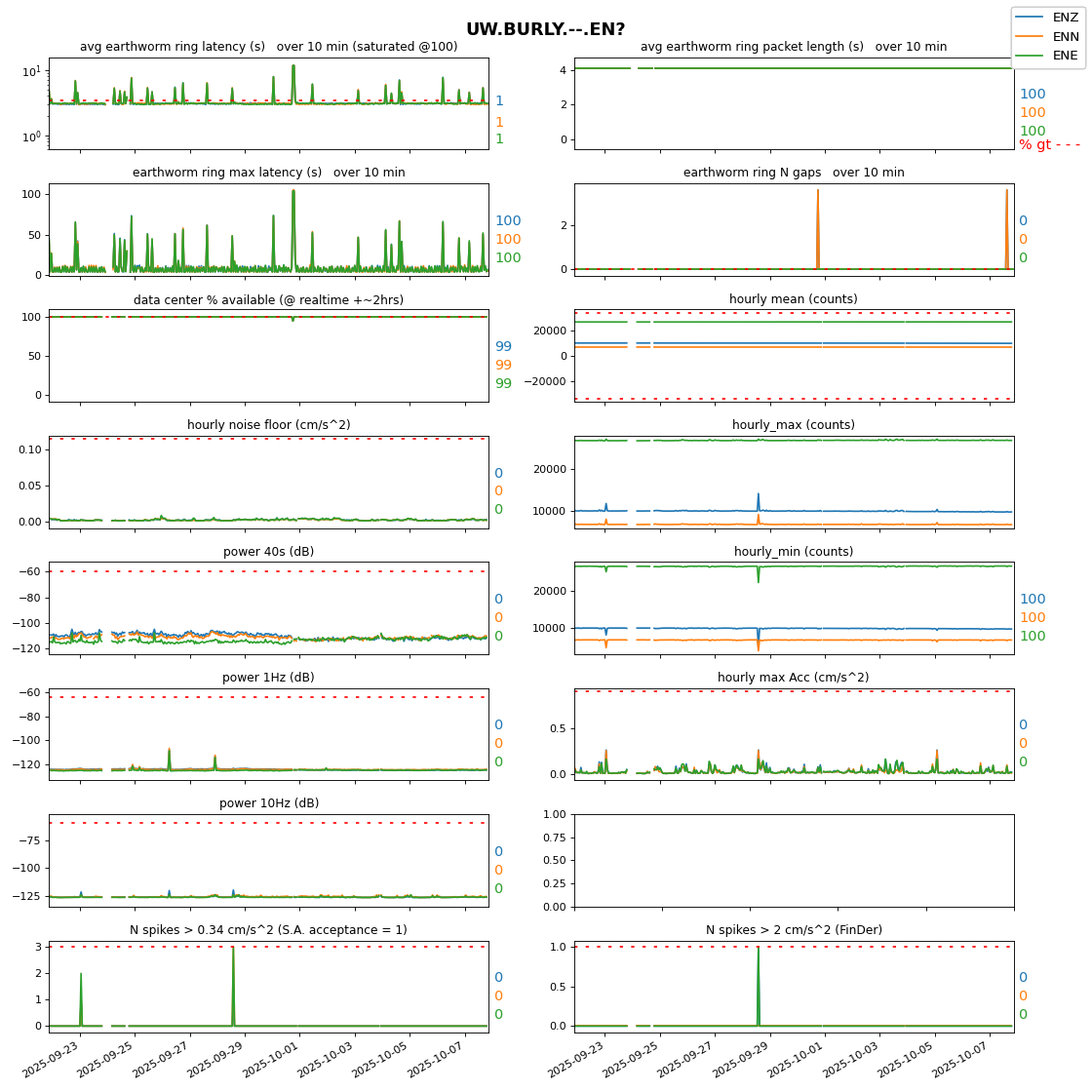The height and width of the screenshot is (1092, 1092).
Task: Click blue 99 value beside data center plot
Action: click(x=503, y=346)
